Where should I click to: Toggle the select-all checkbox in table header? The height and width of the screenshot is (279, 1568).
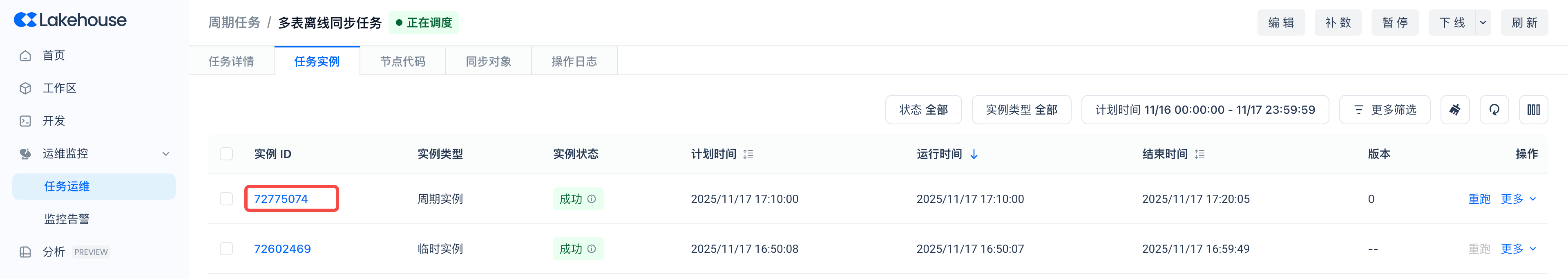pyautogui.click(x=226, y=154)
